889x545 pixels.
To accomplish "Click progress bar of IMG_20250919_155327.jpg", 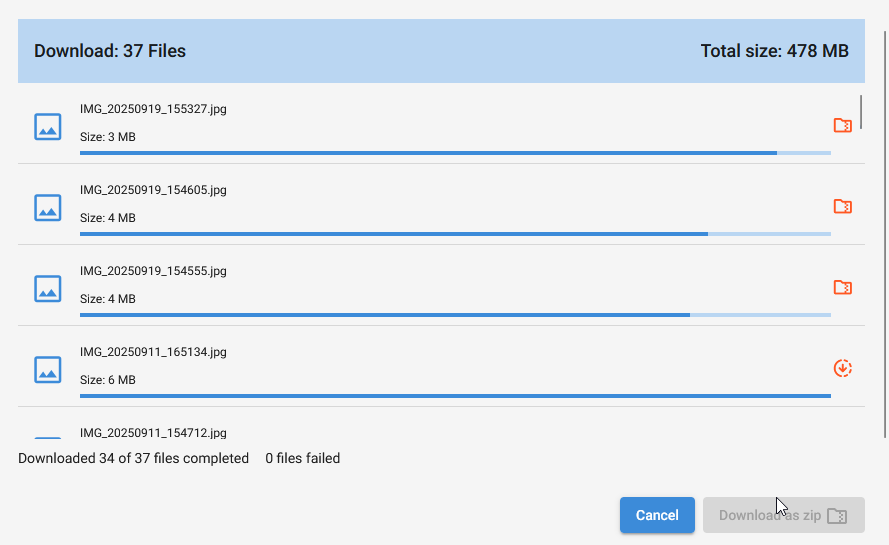I will (455, 153).
